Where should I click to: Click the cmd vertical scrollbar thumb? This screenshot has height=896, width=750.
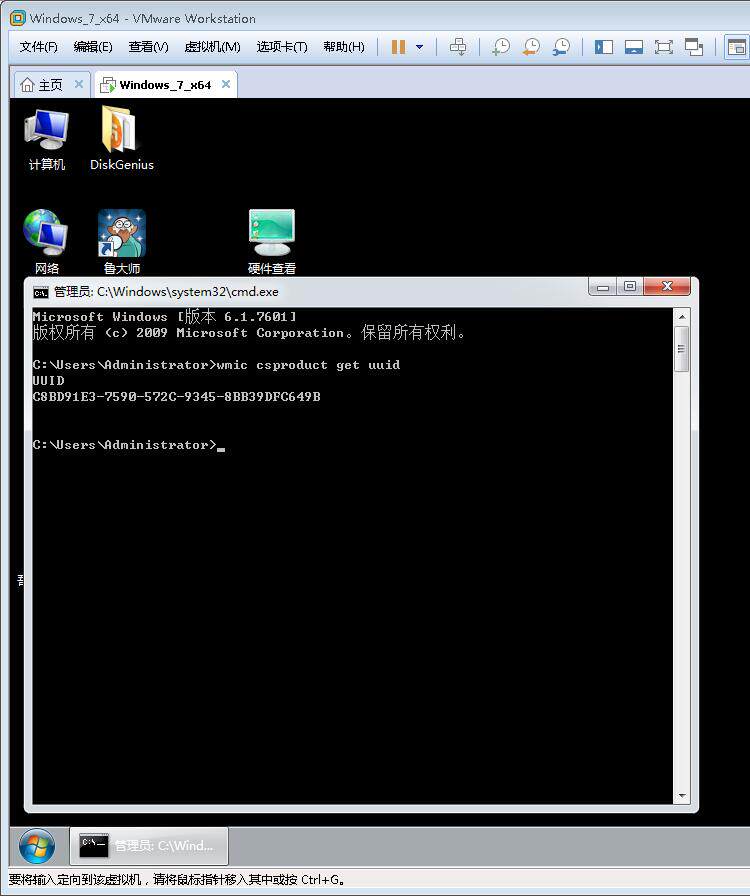point(681,349)
